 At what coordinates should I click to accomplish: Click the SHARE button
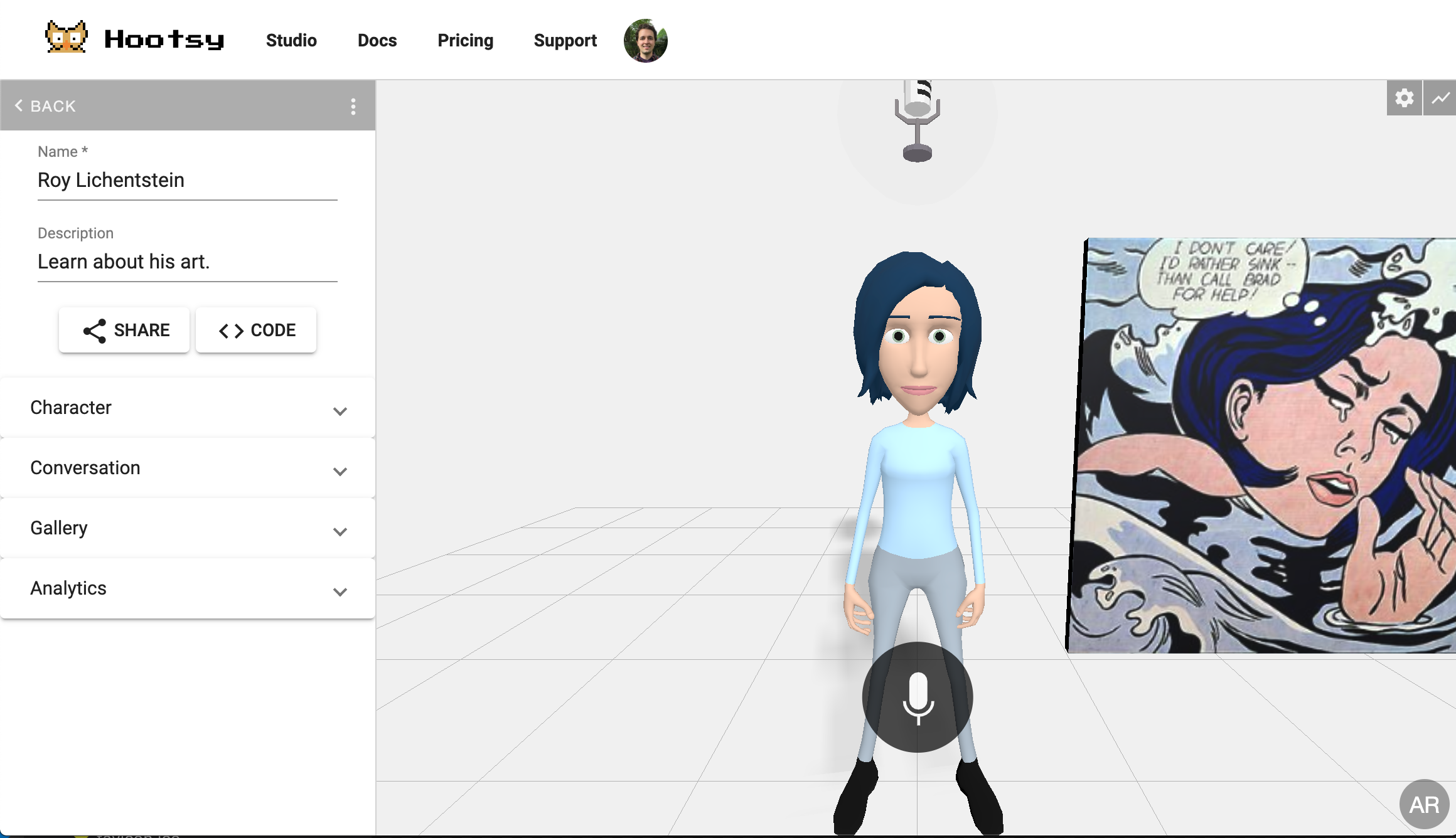pyautogui.click(x=124, y=330)
